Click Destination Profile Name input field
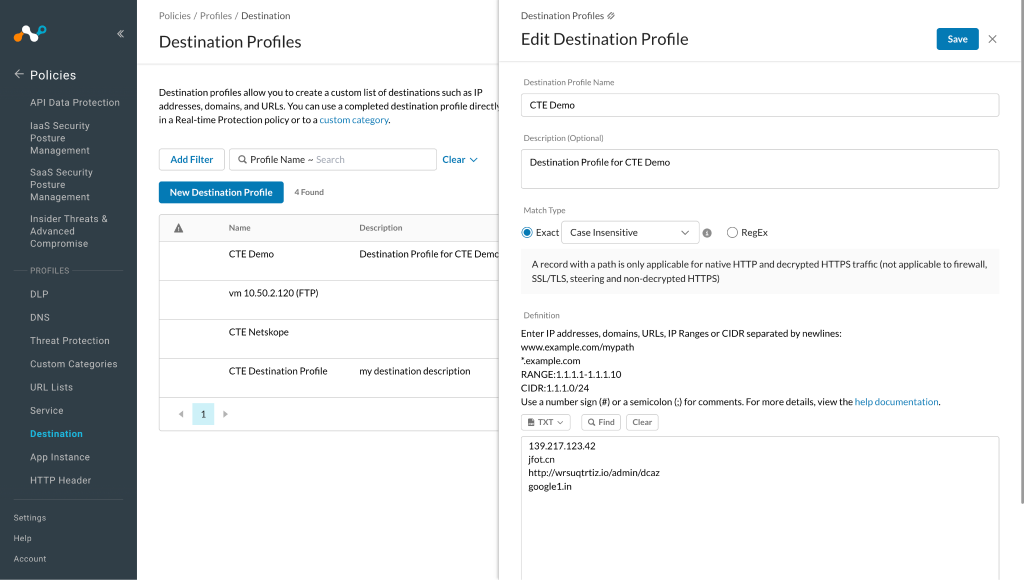 click(760, 105)
